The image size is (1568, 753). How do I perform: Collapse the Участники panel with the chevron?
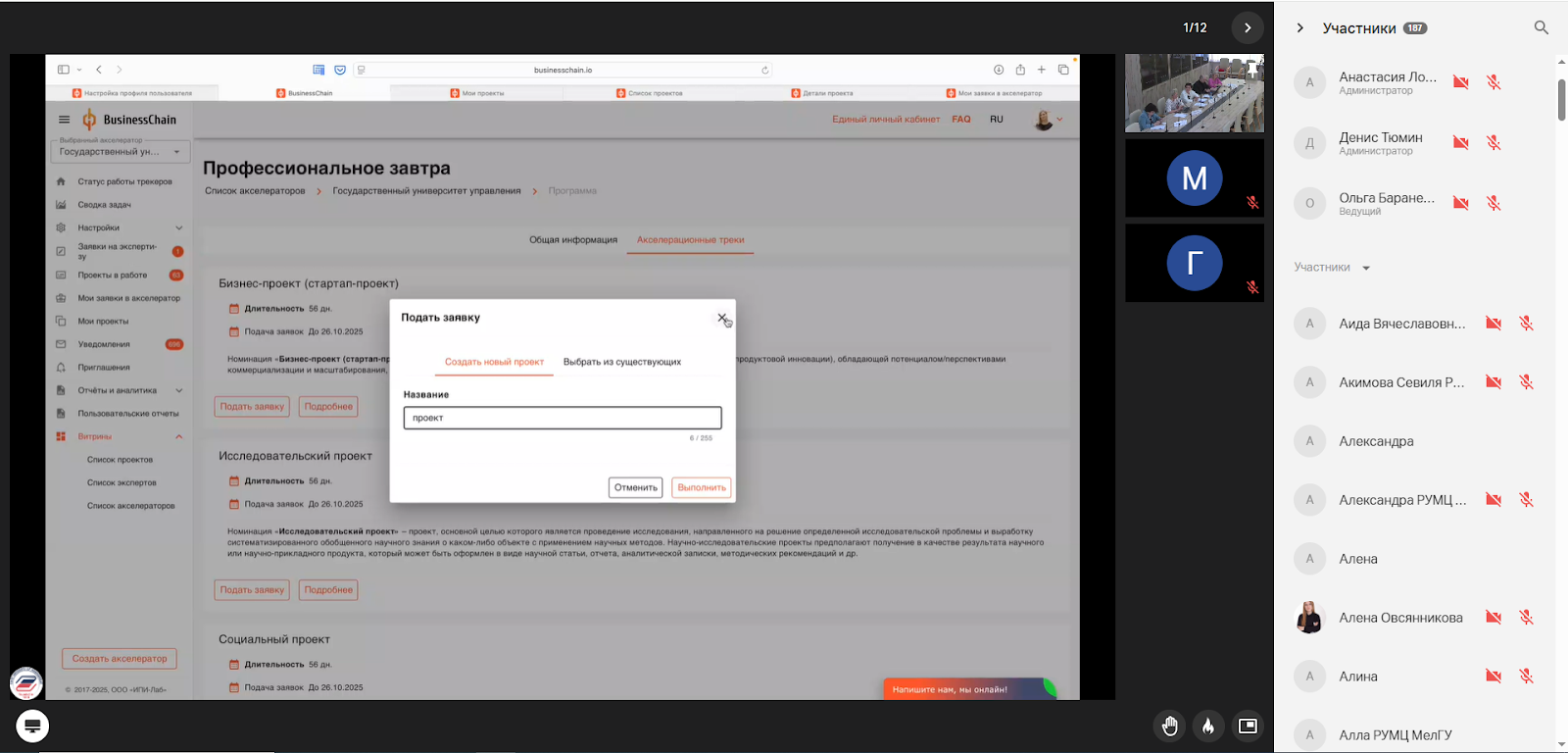tap(1300, 28)
